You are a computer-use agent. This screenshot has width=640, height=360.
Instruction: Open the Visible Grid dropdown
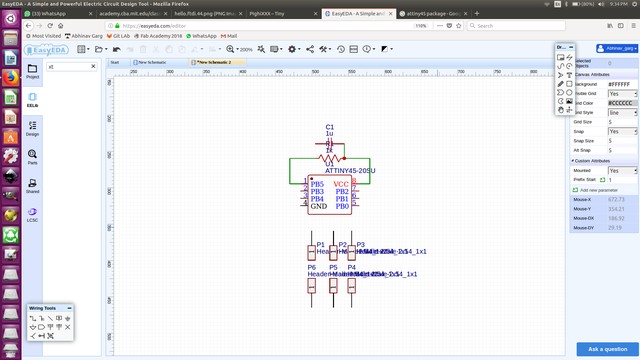click(622, 94)
